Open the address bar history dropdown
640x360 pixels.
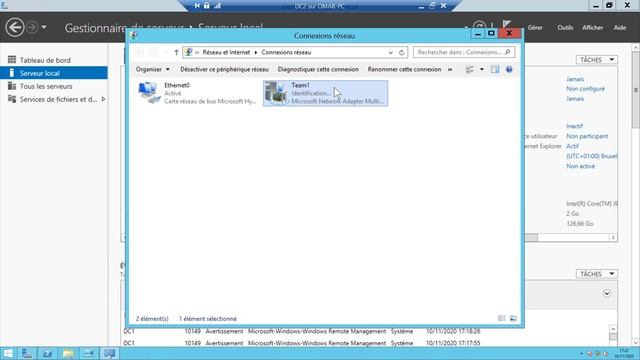(391, 52)
